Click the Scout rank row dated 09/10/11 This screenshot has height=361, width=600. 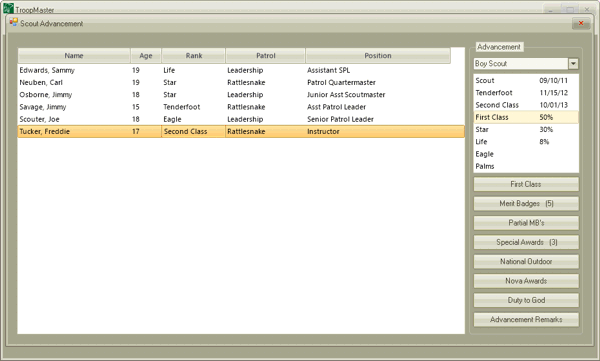tap(526, 80)
